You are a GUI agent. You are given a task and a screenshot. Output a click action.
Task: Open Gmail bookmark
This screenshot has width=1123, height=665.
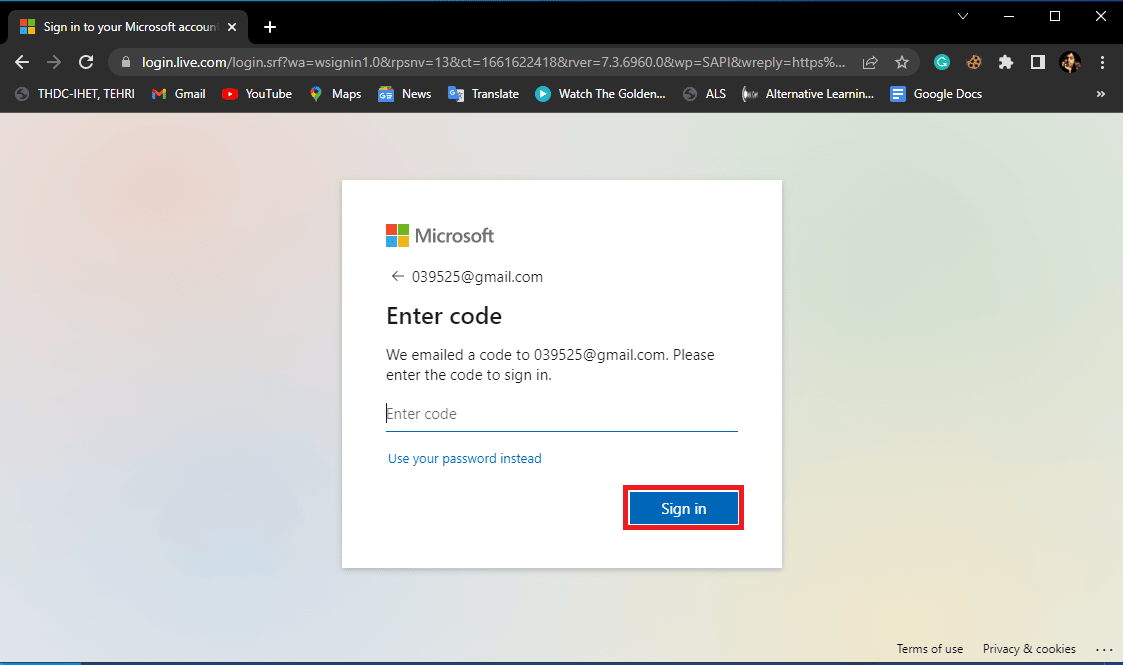(179, 94)
